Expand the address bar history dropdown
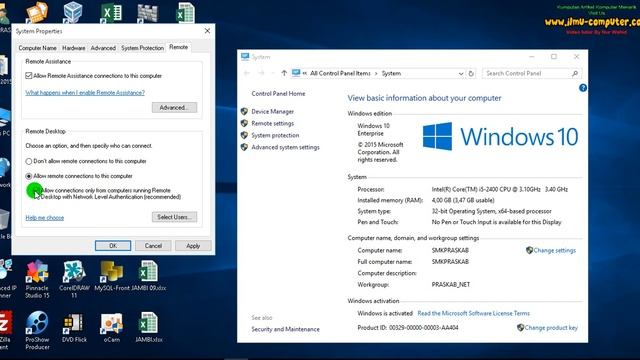 coord(461,73)
